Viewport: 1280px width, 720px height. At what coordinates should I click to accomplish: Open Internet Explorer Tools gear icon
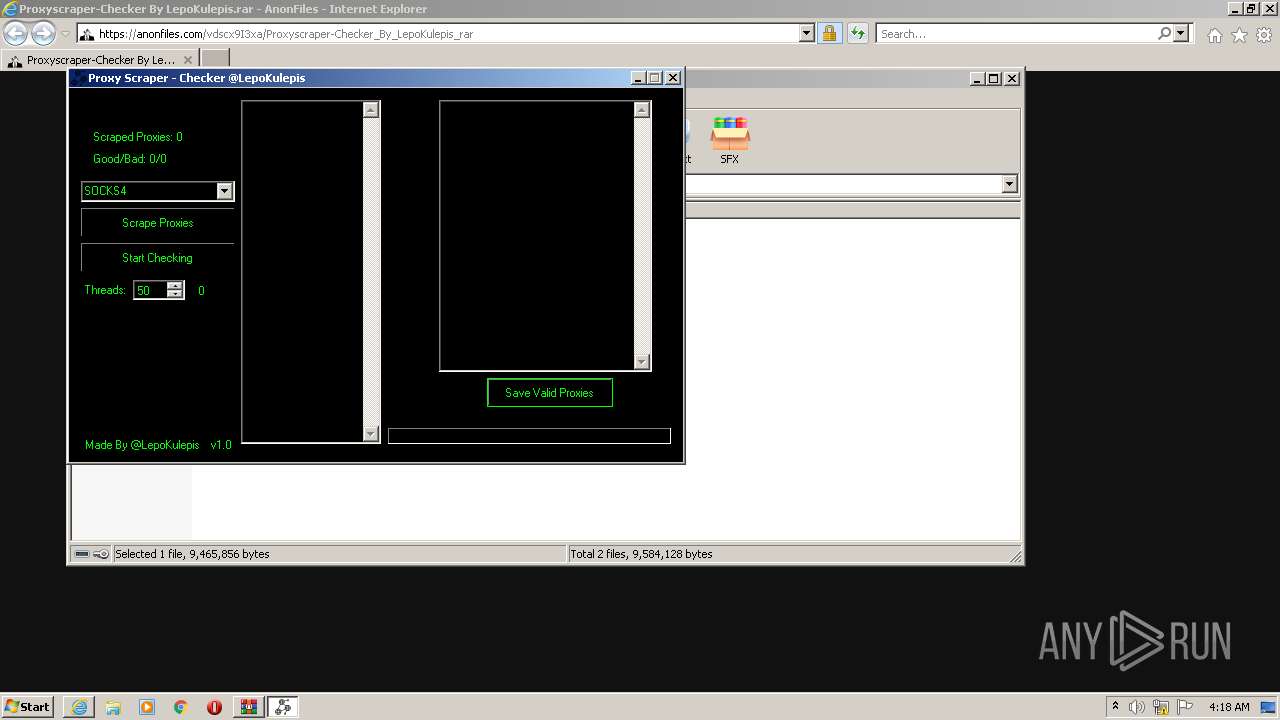tap(1264, 35)
